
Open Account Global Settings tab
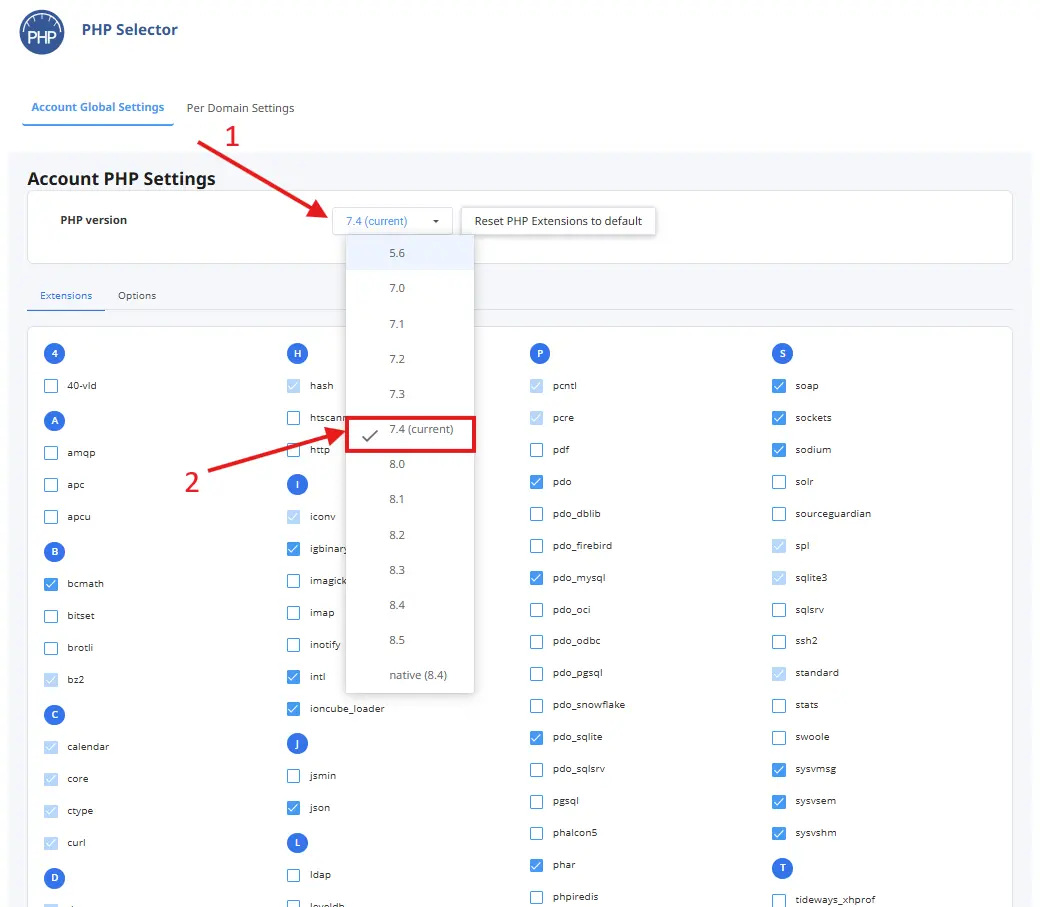(98, 107)
